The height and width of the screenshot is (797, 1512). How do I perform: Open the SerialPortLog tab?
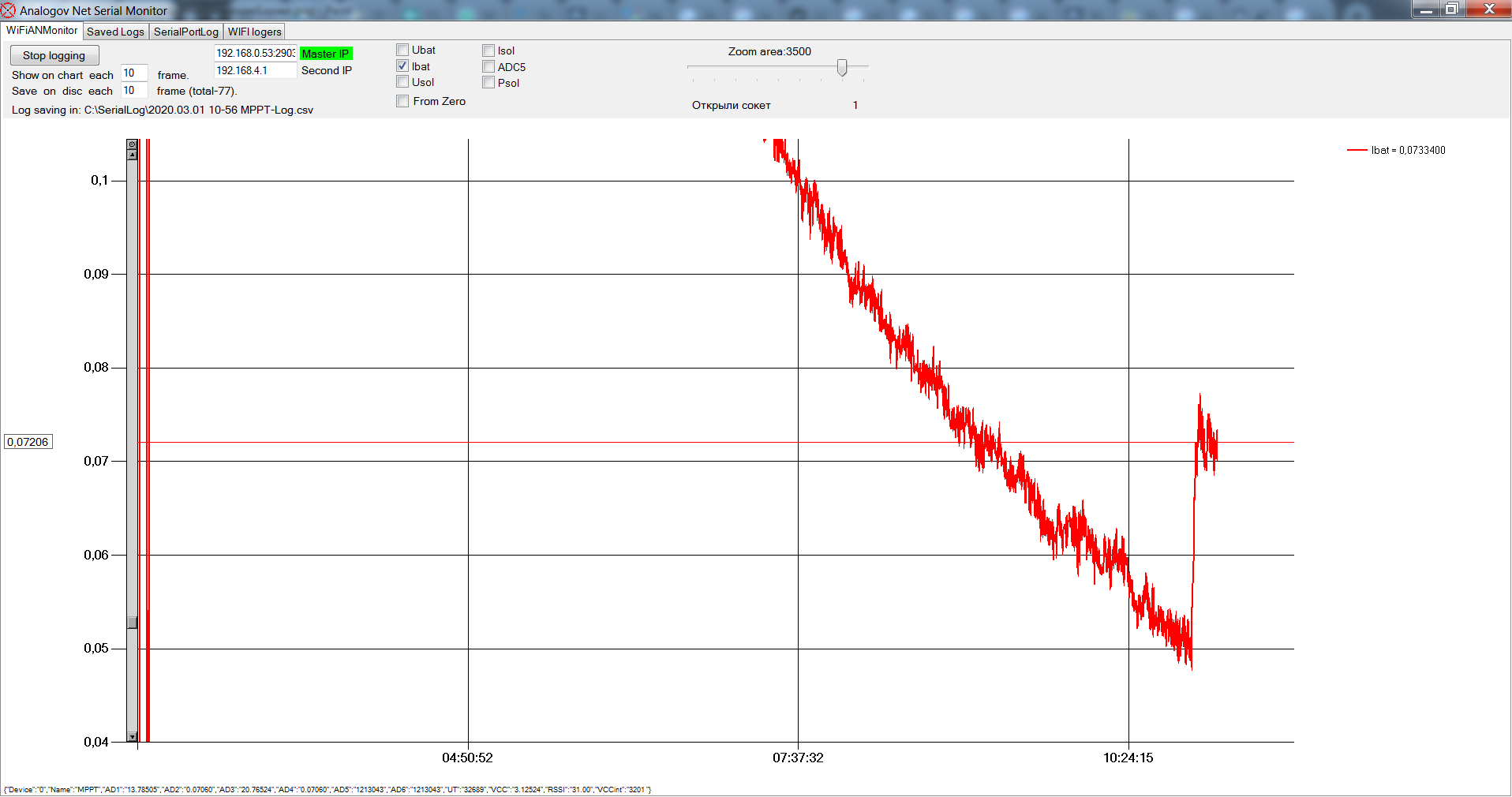pos(185,32)
